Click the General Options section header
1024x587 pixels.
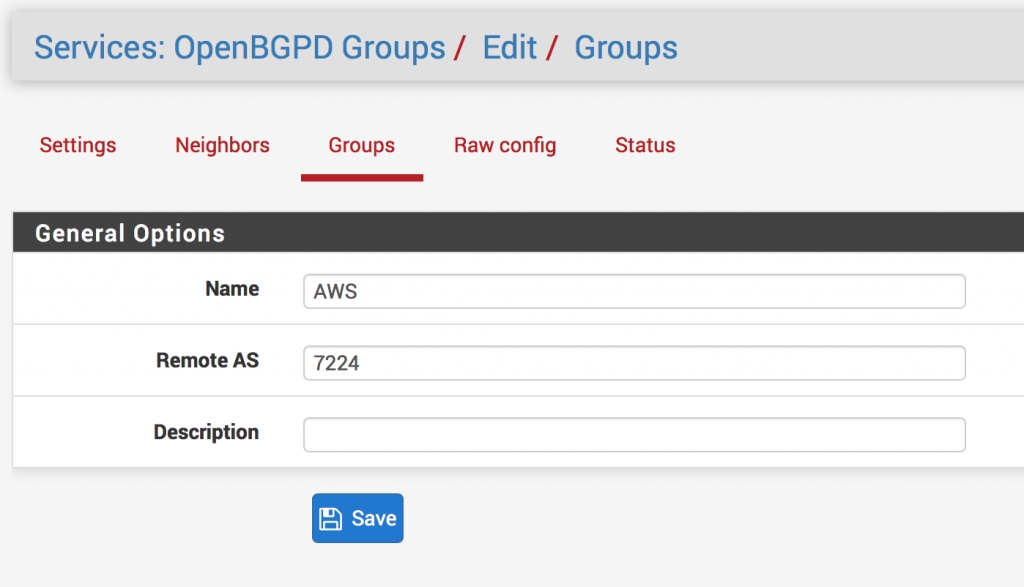tap(130, 234)
